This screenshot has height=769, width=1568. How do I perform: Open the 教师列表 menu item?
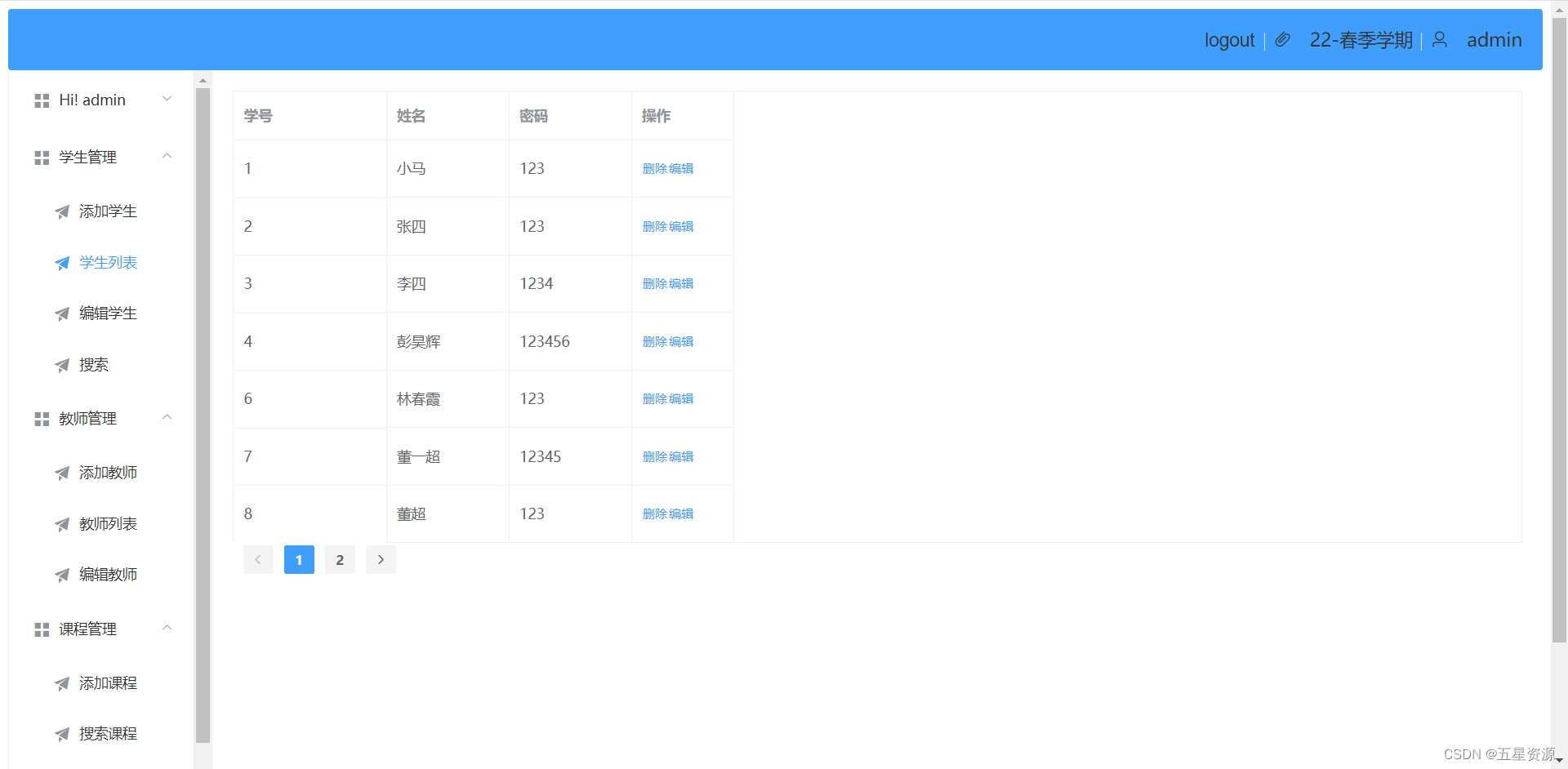101,524
